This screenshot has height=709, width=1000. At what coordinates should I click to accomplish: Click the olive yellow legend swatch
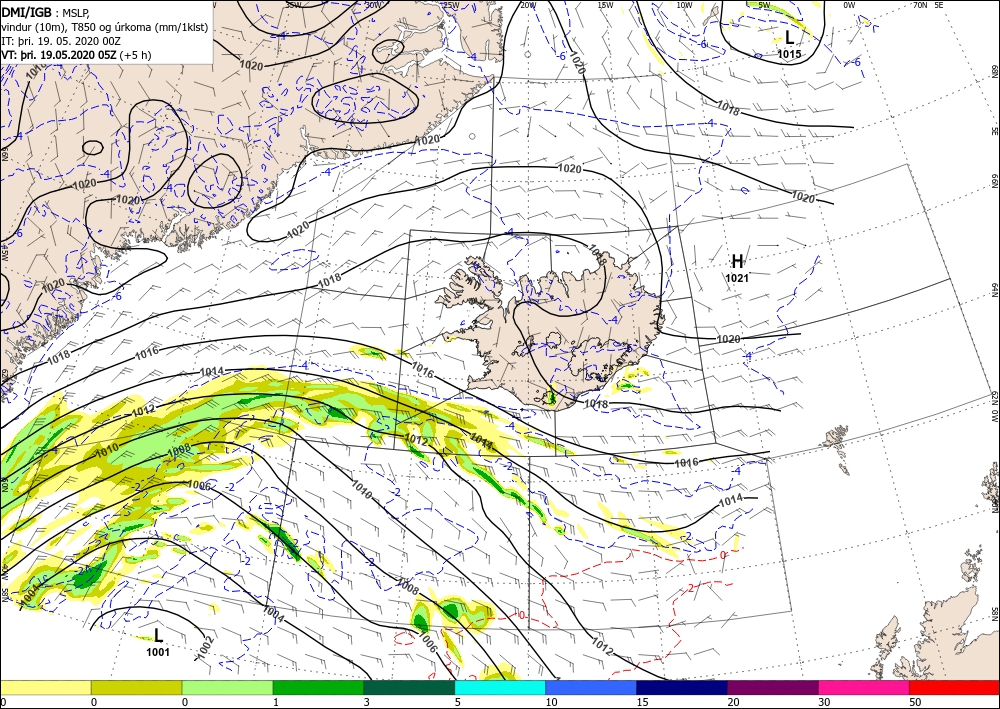coord(136,687)
